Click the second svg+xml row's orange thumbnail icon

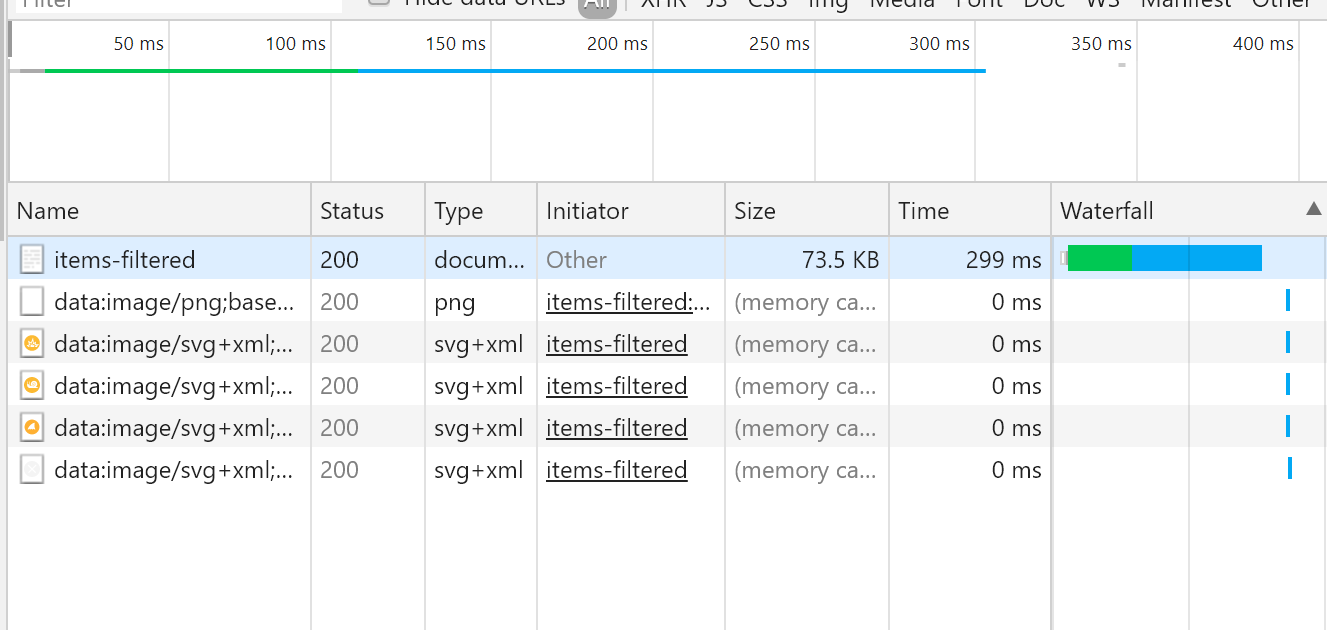[x=32, y=386]
